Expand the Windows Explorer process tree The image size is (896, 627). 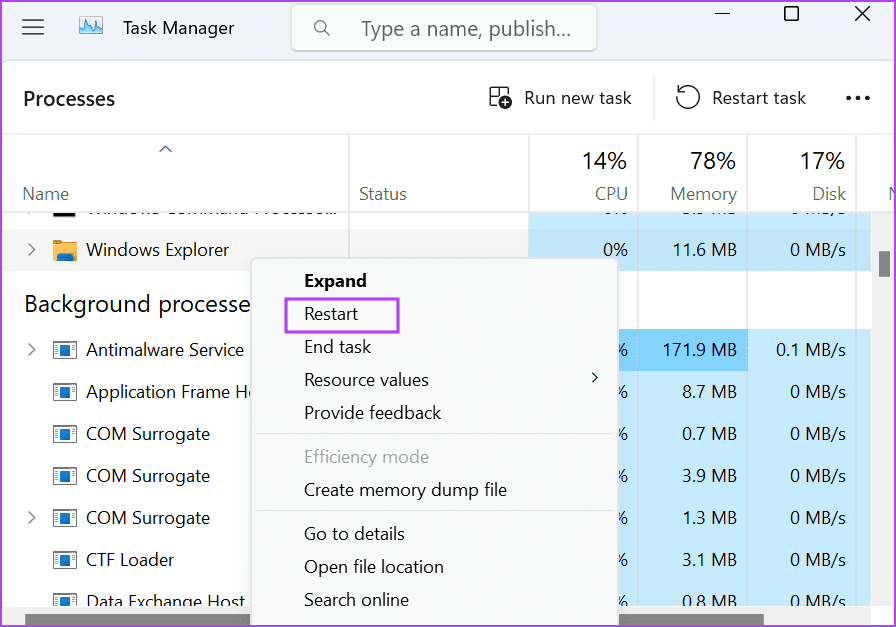[31, 251]
